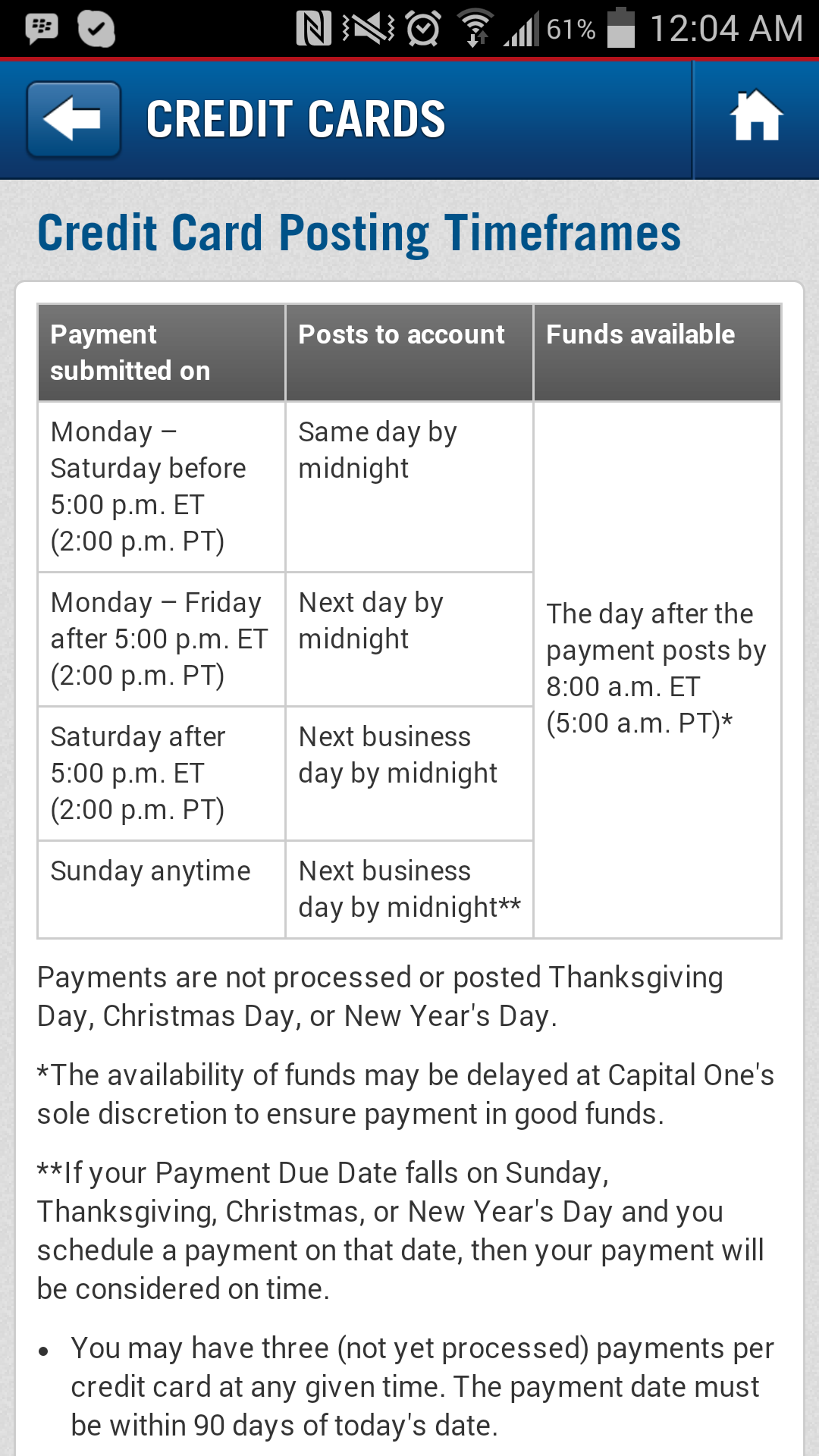Select the Sunday anytime table row
The height and width of the screenshot is (1456, 819).
pyautogui.click(x=162, y=889)
